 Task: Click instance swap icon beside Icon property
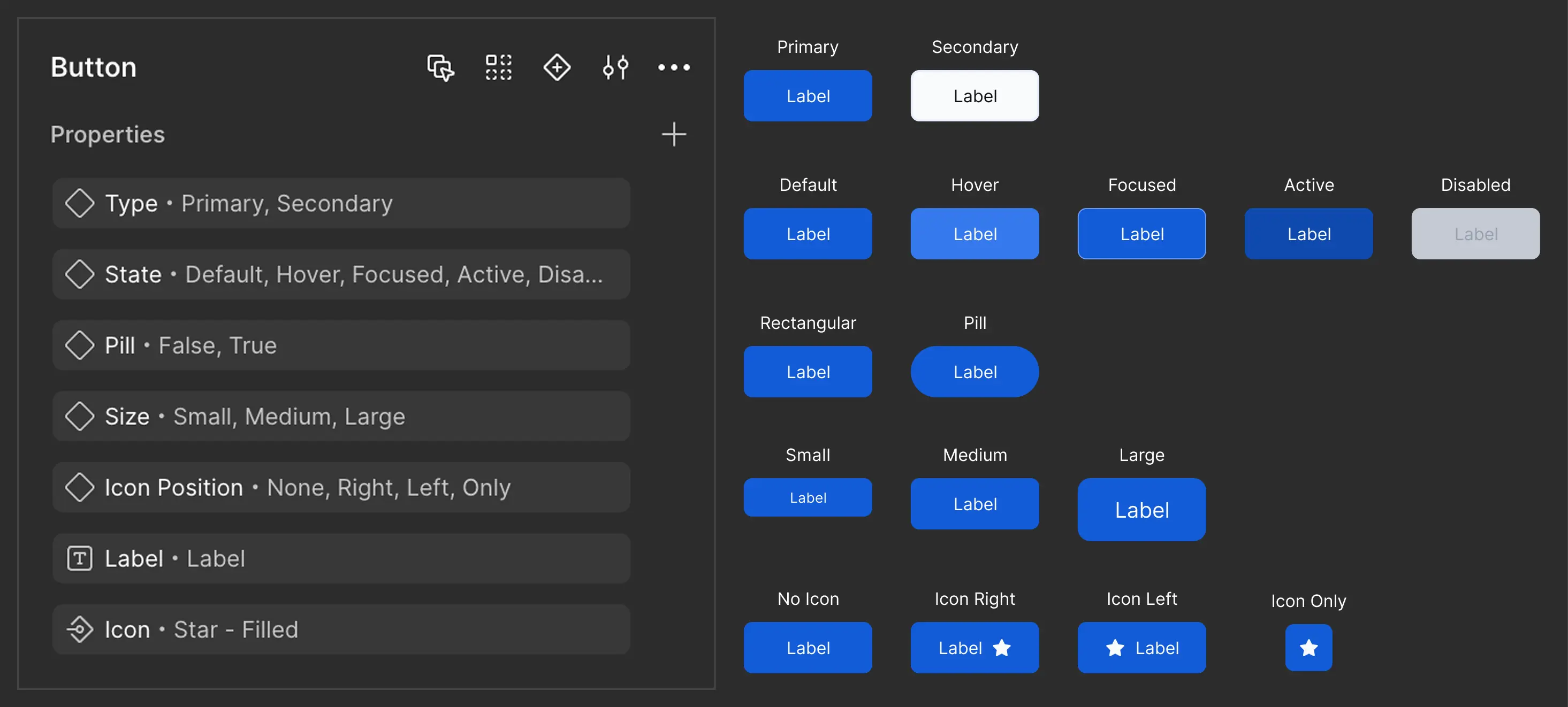tap(80, 630)
